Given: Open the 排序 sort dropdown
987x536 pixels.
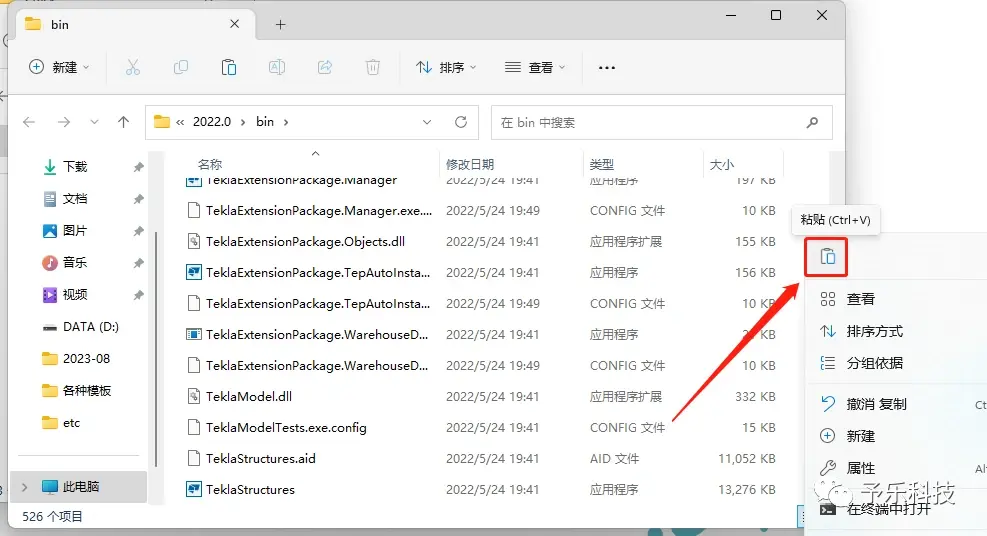Looking at the screenshot, I should pos(446,67).
